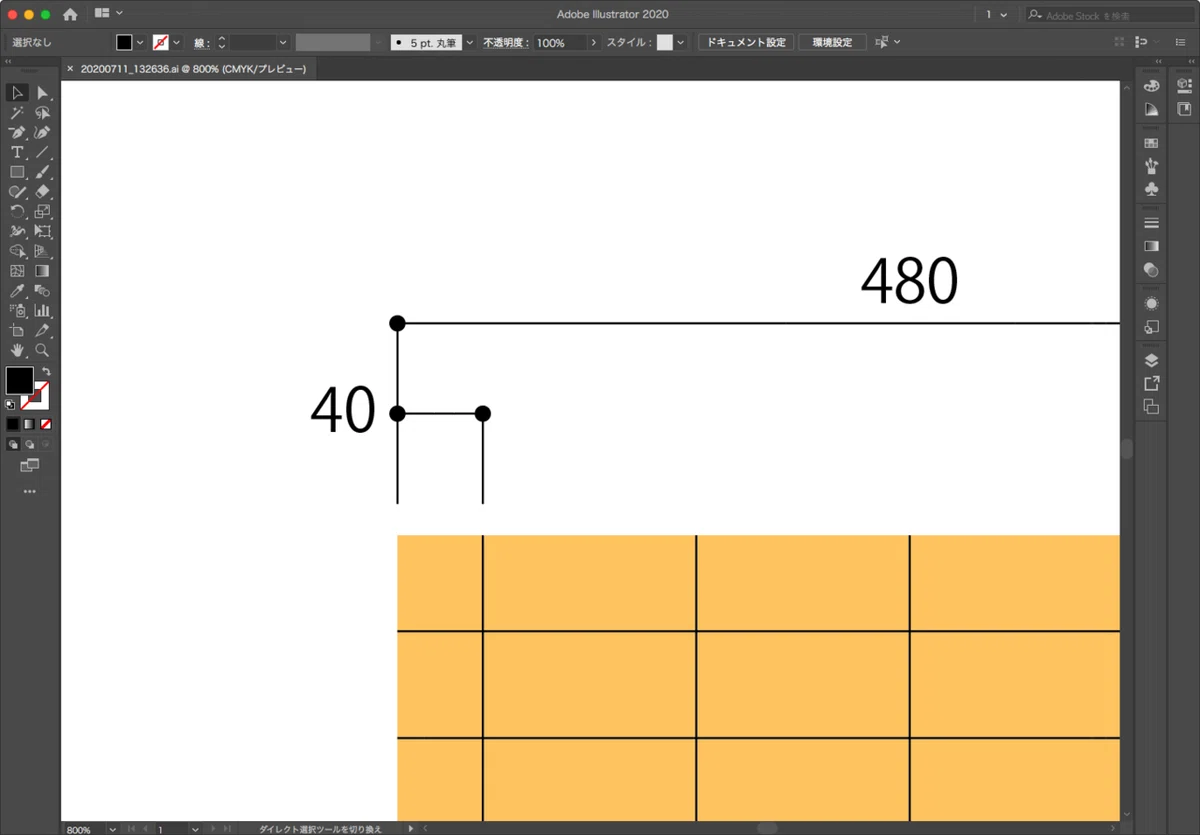1200x835 pixels.
Task: Select the Rectangle tool
Action: point(17,172)
